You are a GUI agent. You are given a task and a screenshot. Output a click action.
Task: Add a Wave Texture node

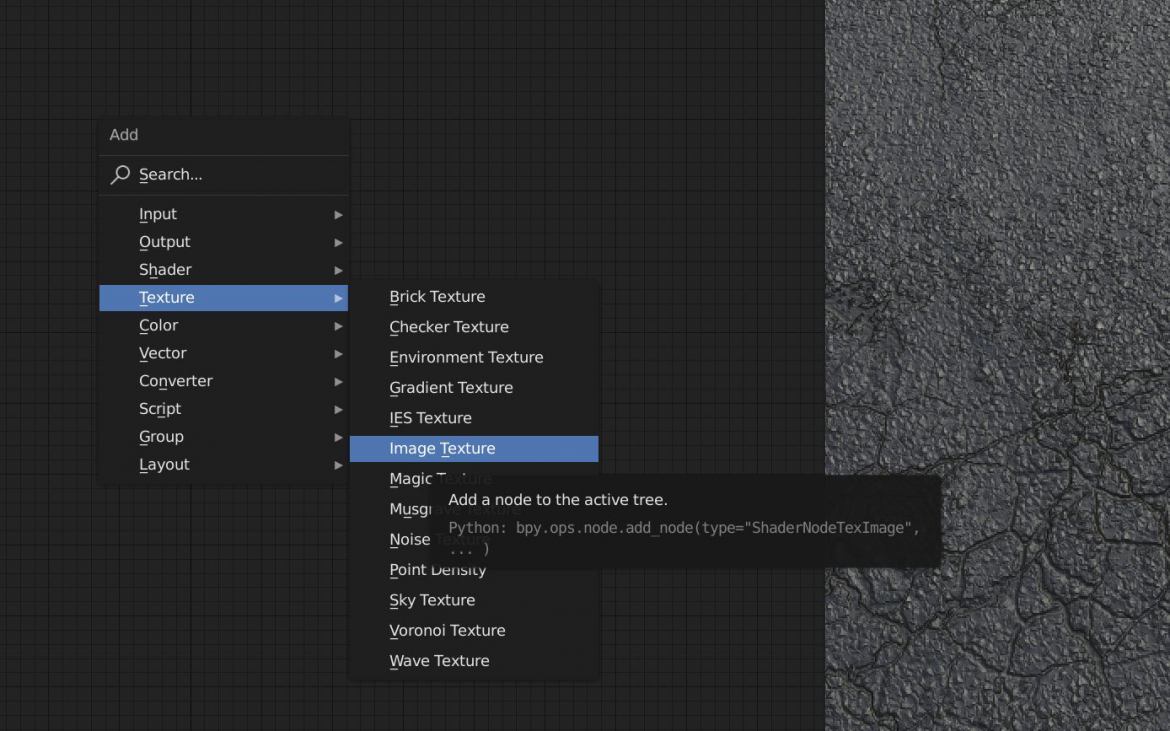[x=438, y=660]
